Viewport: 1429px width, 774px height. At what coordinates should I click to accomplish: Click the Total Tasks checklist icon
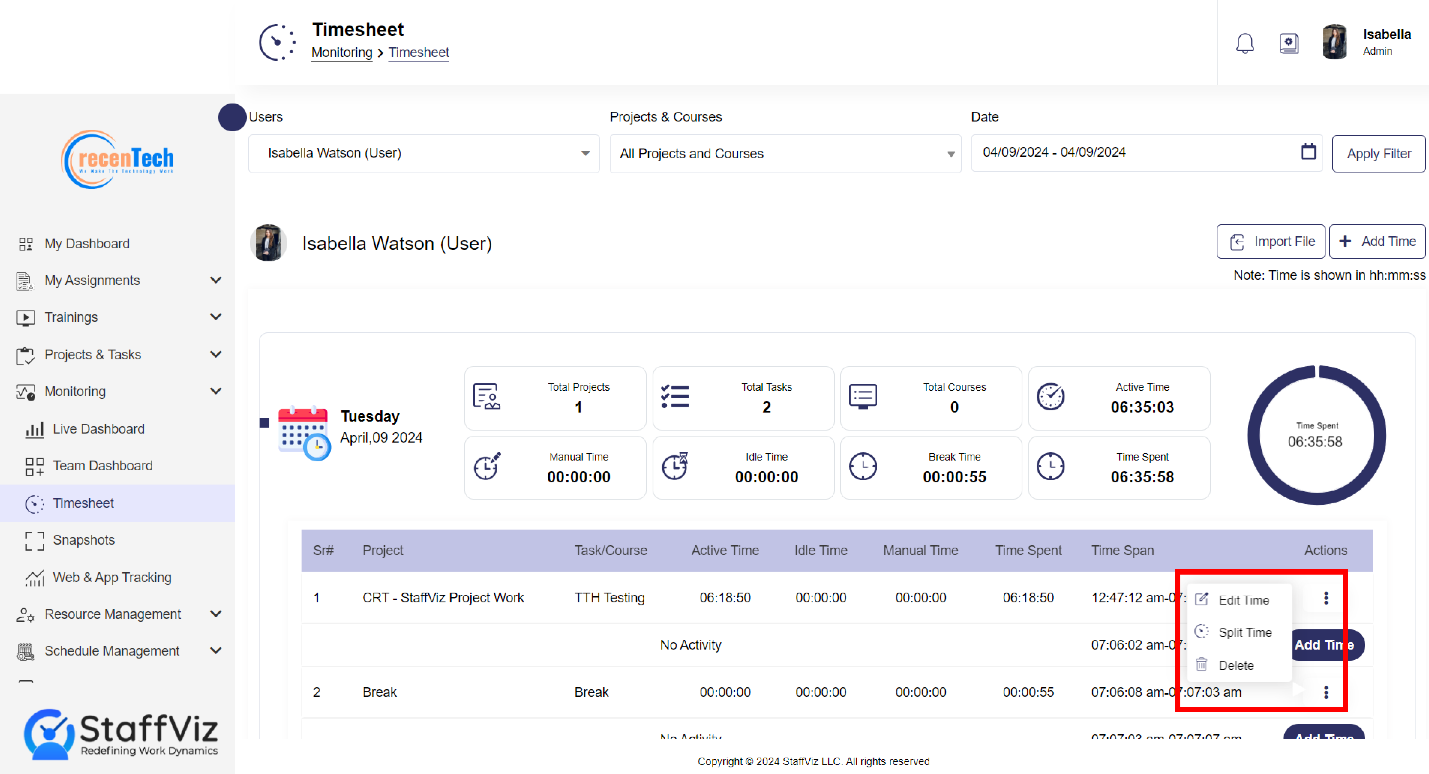(x=675, y=397)
